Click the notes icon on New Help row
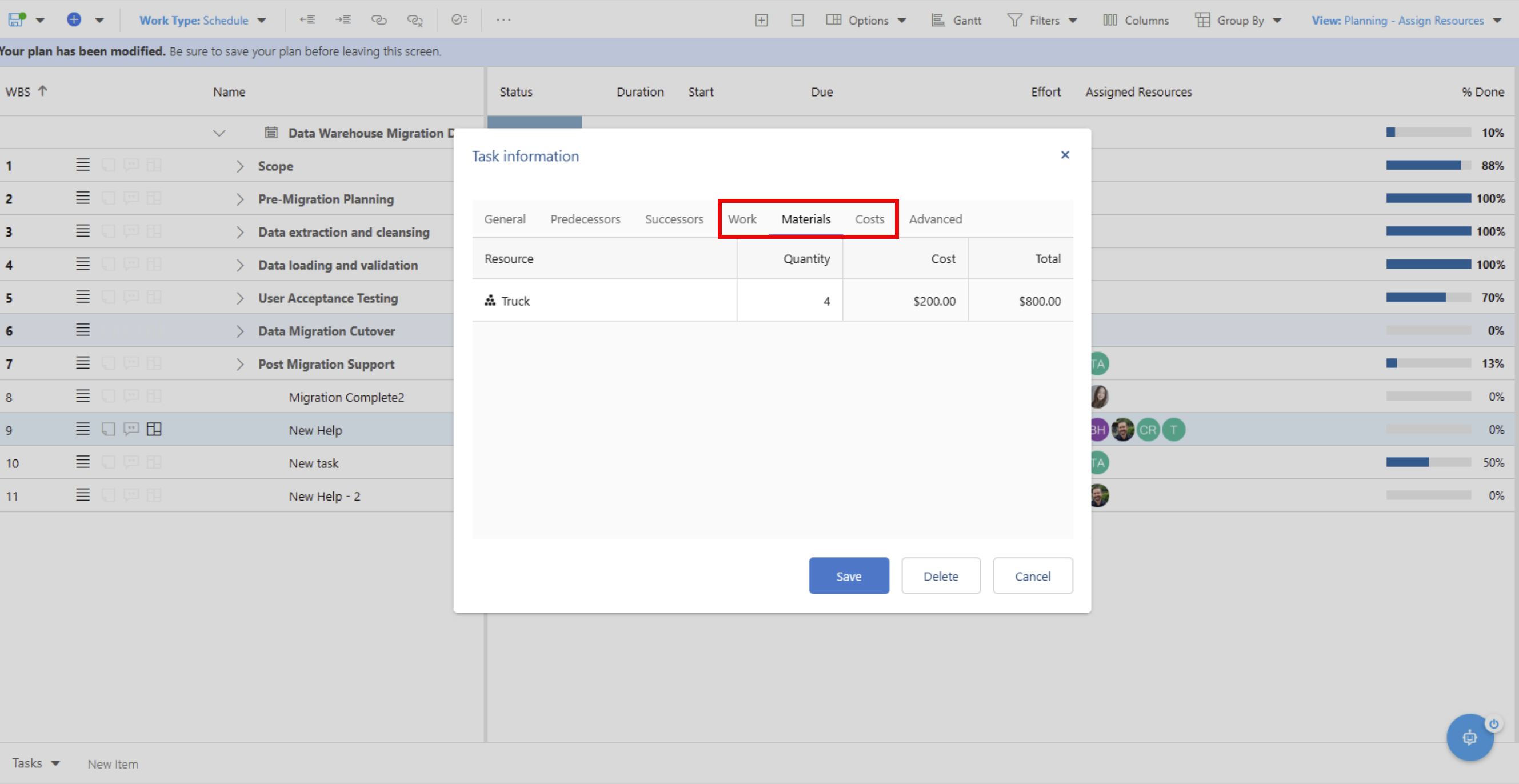The image size is (1519, 784). pos(108,429)
